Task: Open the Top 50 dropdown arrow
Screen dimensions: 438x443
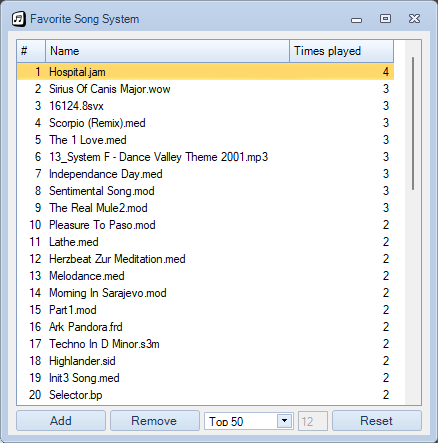Action: (284, 421)
